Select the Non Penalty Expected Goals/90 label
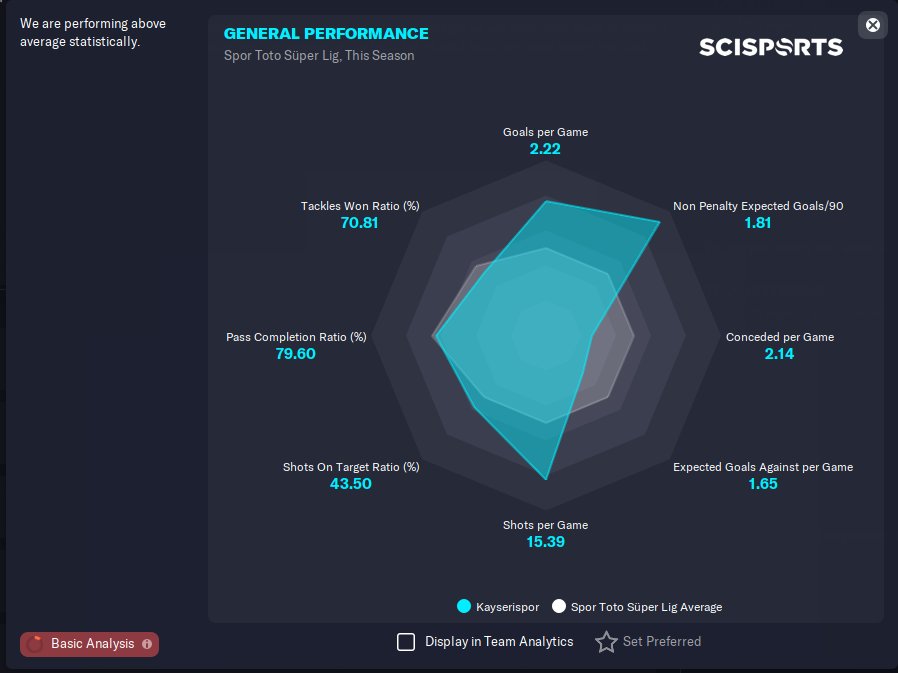 point(758,206)
